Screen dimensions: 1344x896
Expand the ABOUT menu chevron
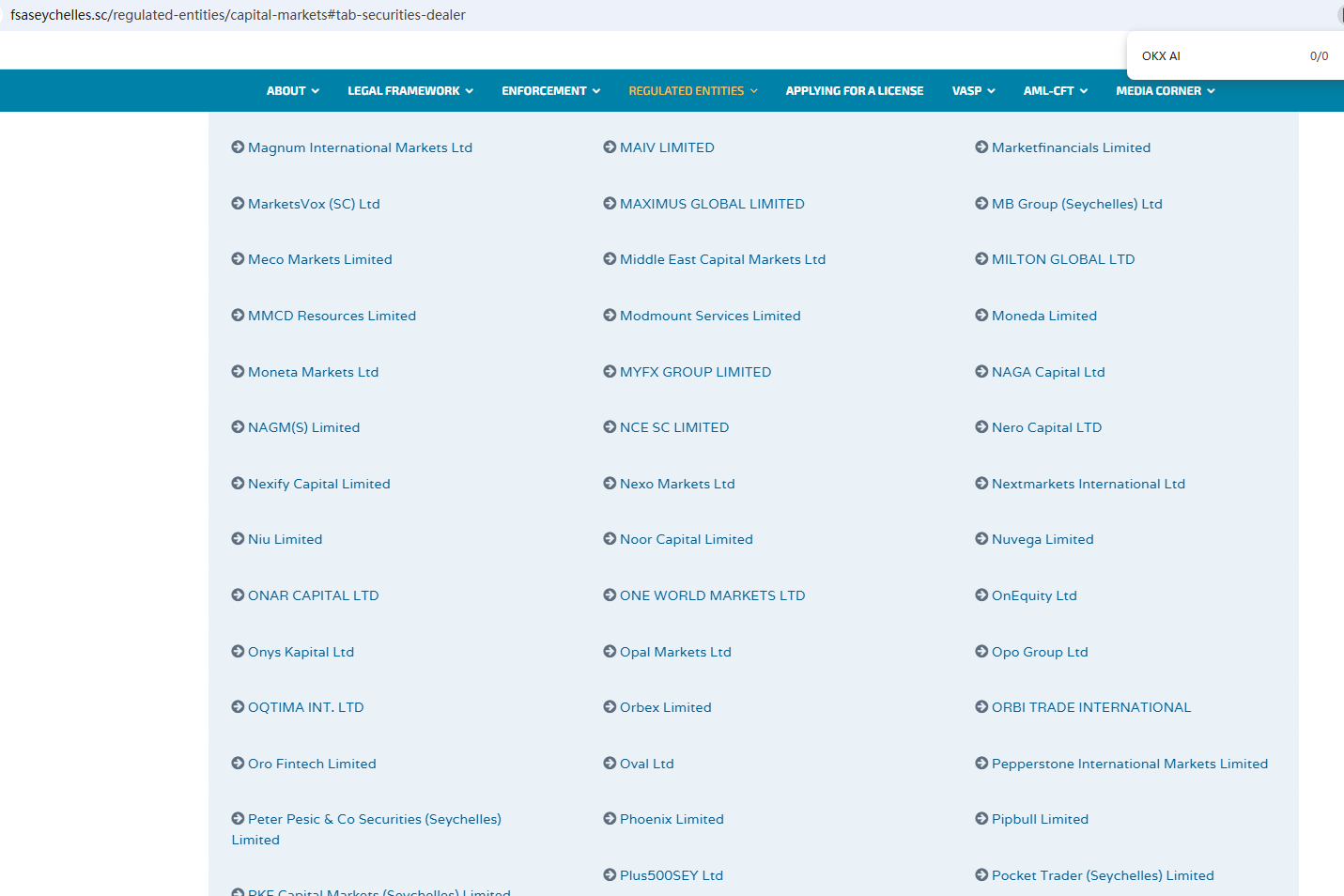tap(316, 91)
